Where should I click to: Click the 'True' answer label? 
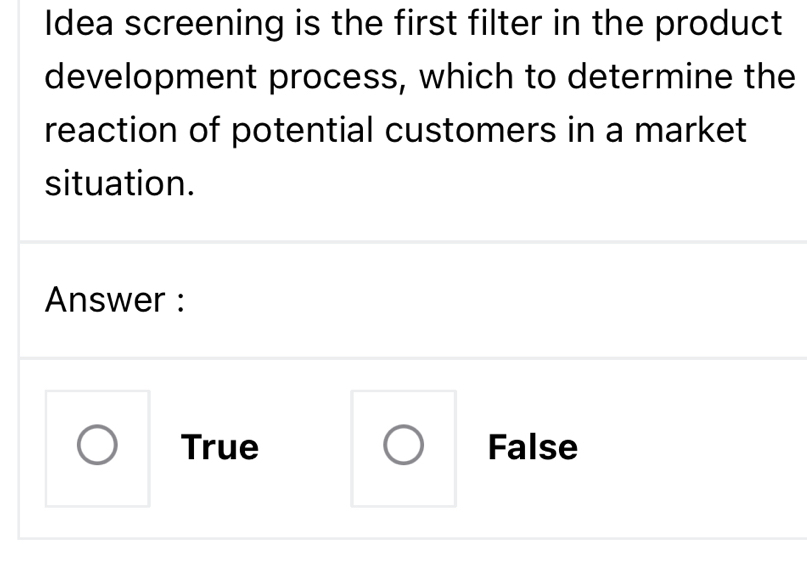click(x=220, y=447)
